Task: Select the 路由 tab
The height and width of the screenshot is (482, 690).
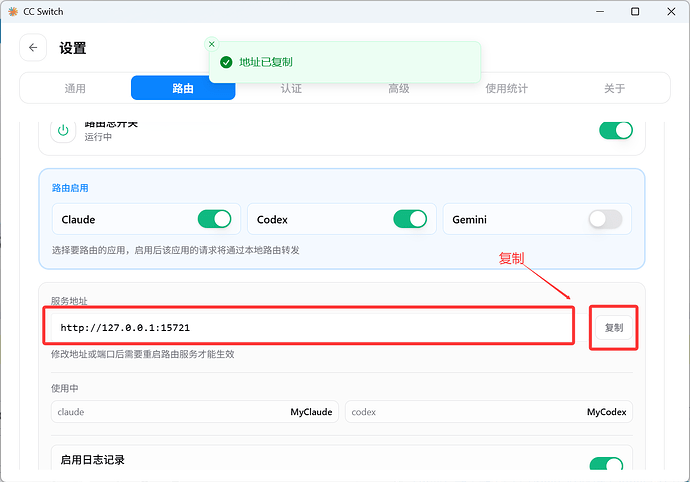Action: 183,88
